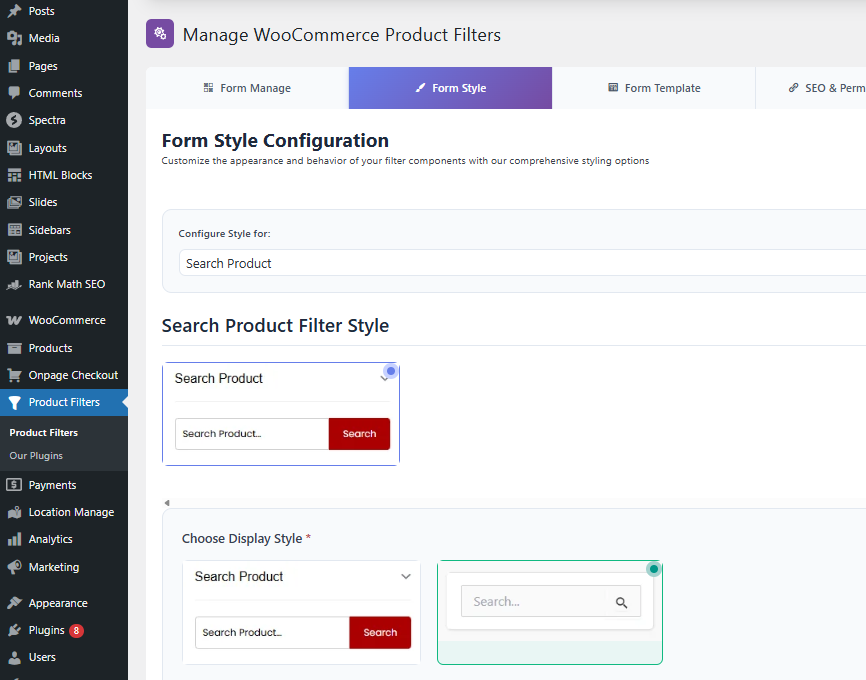The image size is (866, 680).
Task: Select the green radio on the Search... display style
Action: point(654,569)
